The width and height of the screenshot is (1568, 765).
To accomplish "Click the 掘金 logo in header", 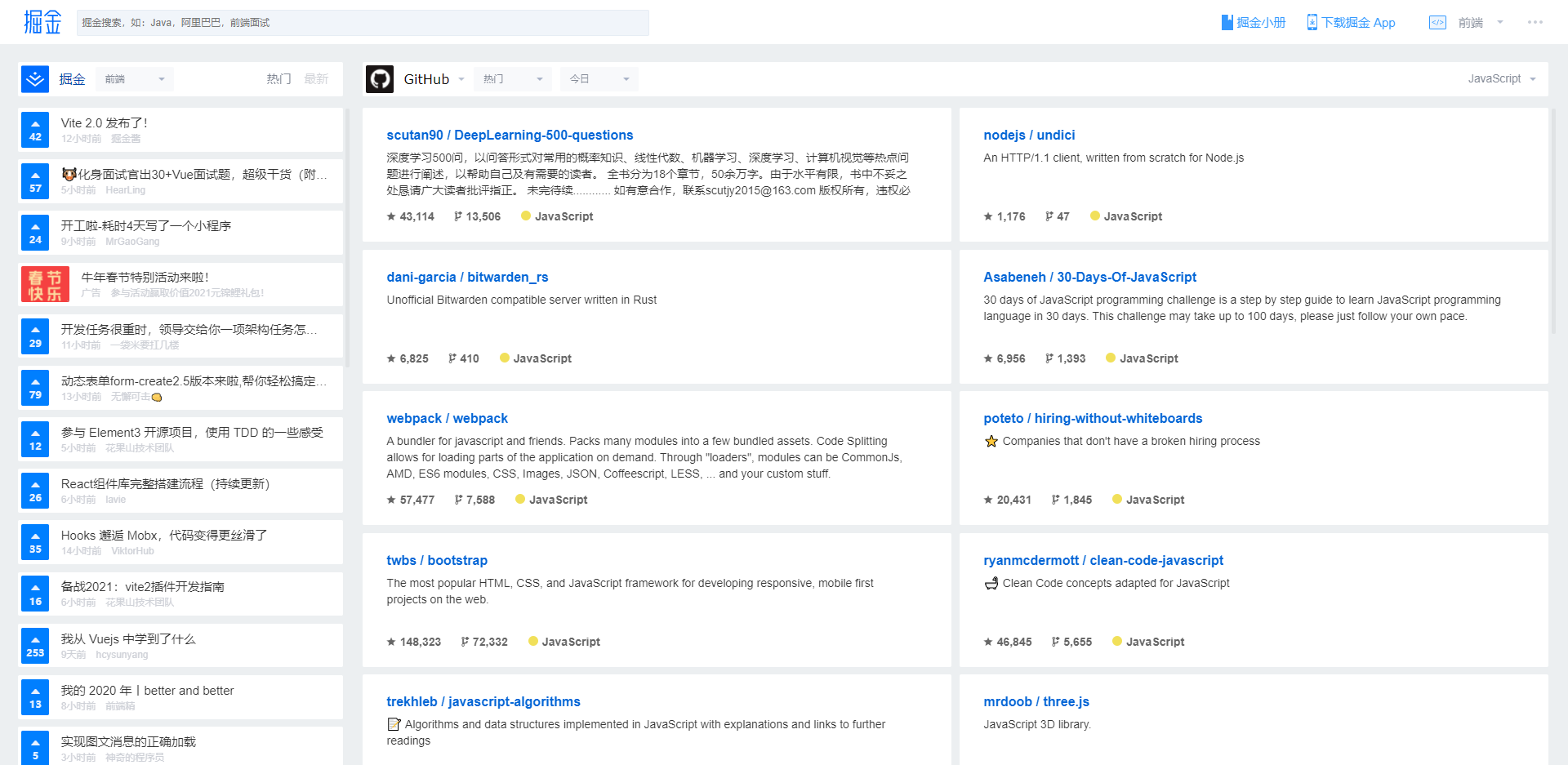I will coord(42,22).
